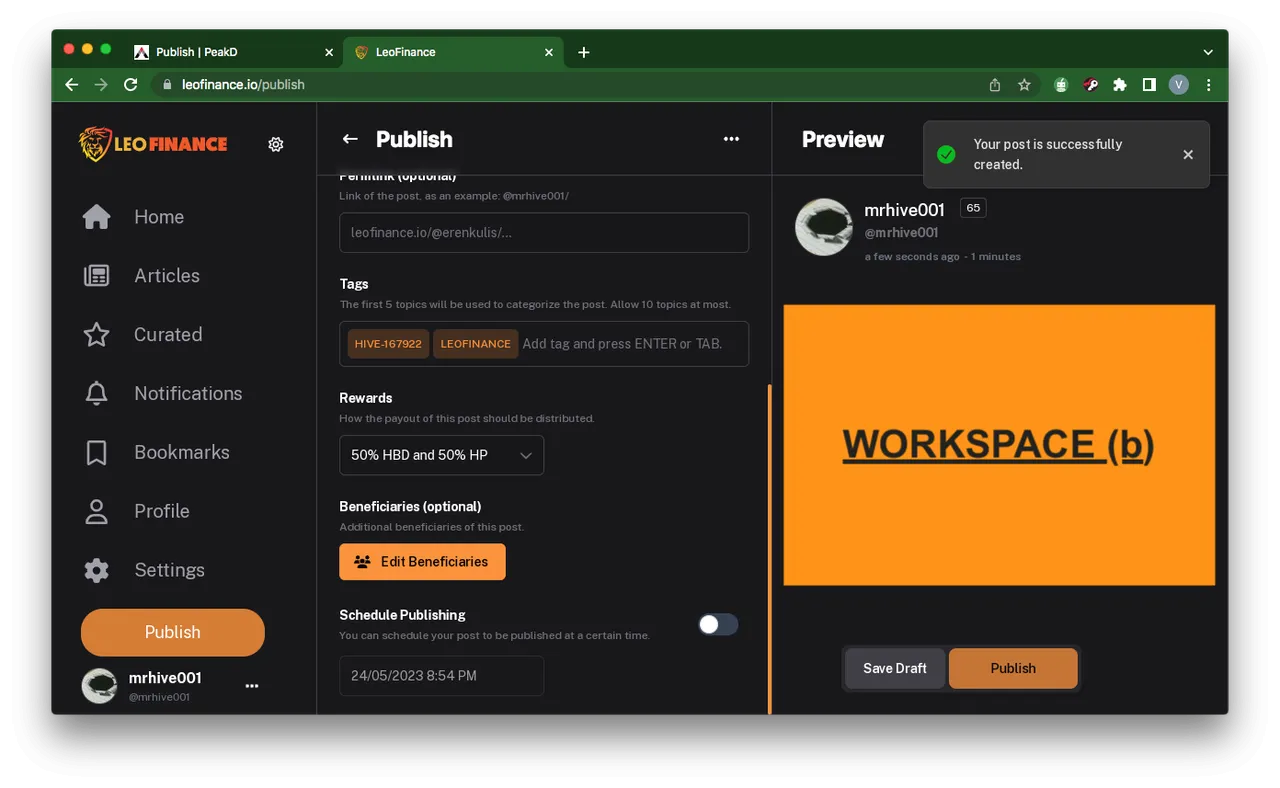
Task: Open the Extensions puzzle piece icon
Action: (1120, 85)
